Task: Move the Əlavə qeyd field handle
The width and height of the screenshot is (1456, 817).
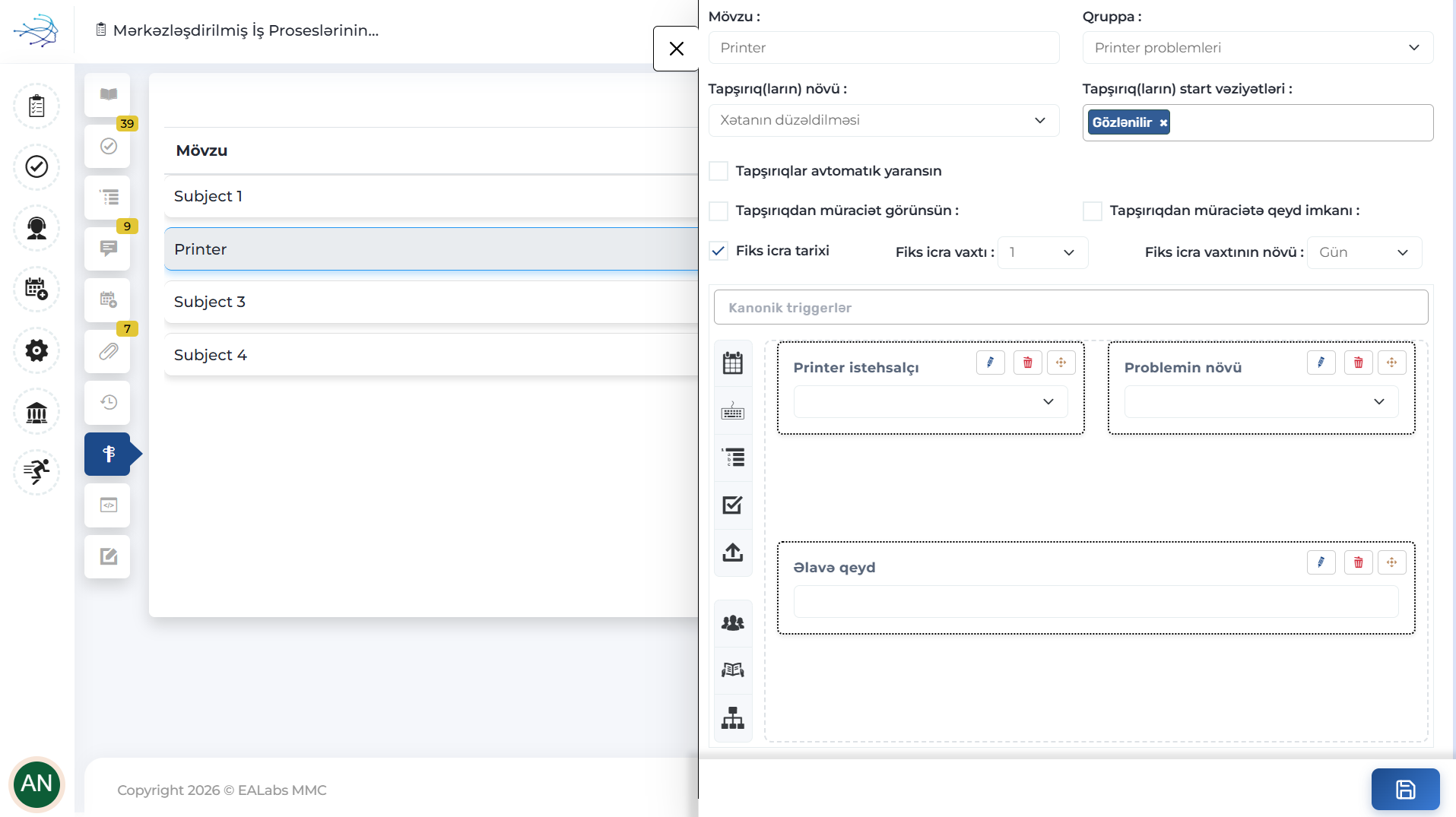Action: pos(1391,562)
